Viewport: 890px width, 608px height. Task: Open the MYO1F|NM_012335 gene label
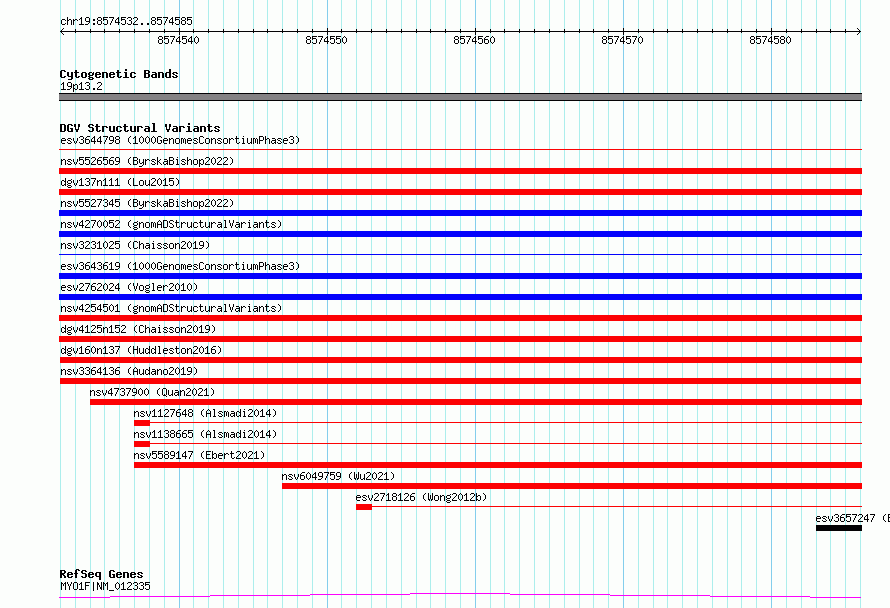(x=105, y=586)
